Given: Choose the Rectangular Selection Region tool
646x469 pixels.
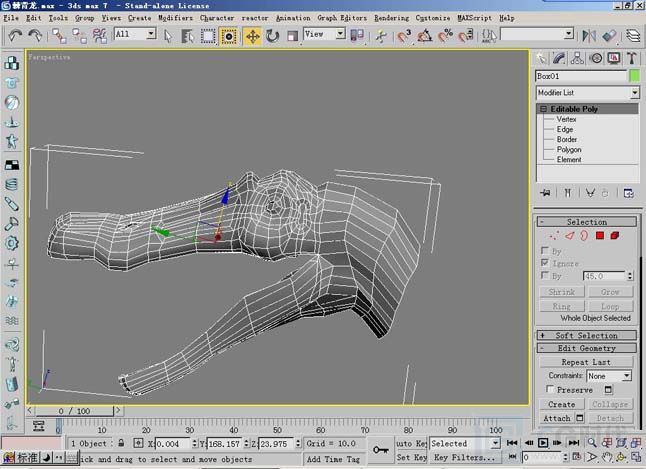Looking at the screenshot, I should tap(208, 36).
